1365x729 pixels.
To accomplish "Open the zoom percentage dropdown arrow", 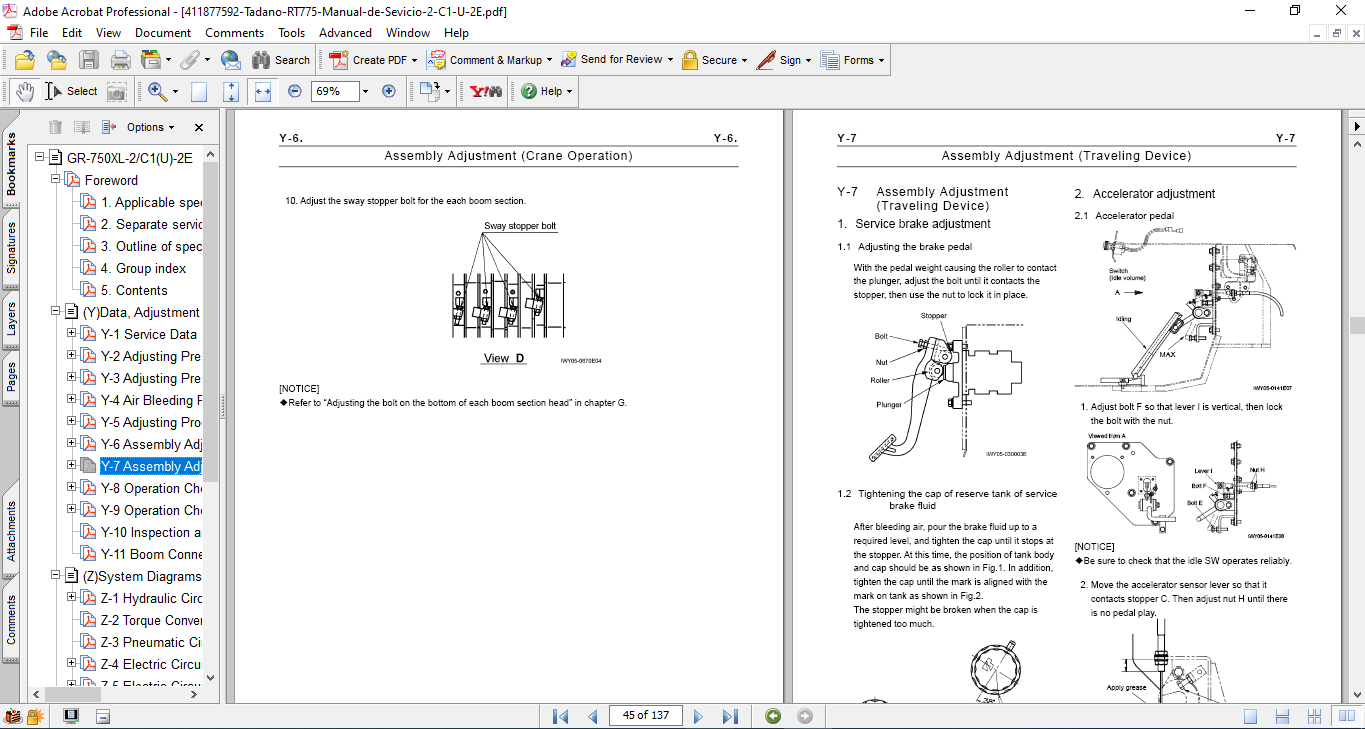I will point(365,91).
